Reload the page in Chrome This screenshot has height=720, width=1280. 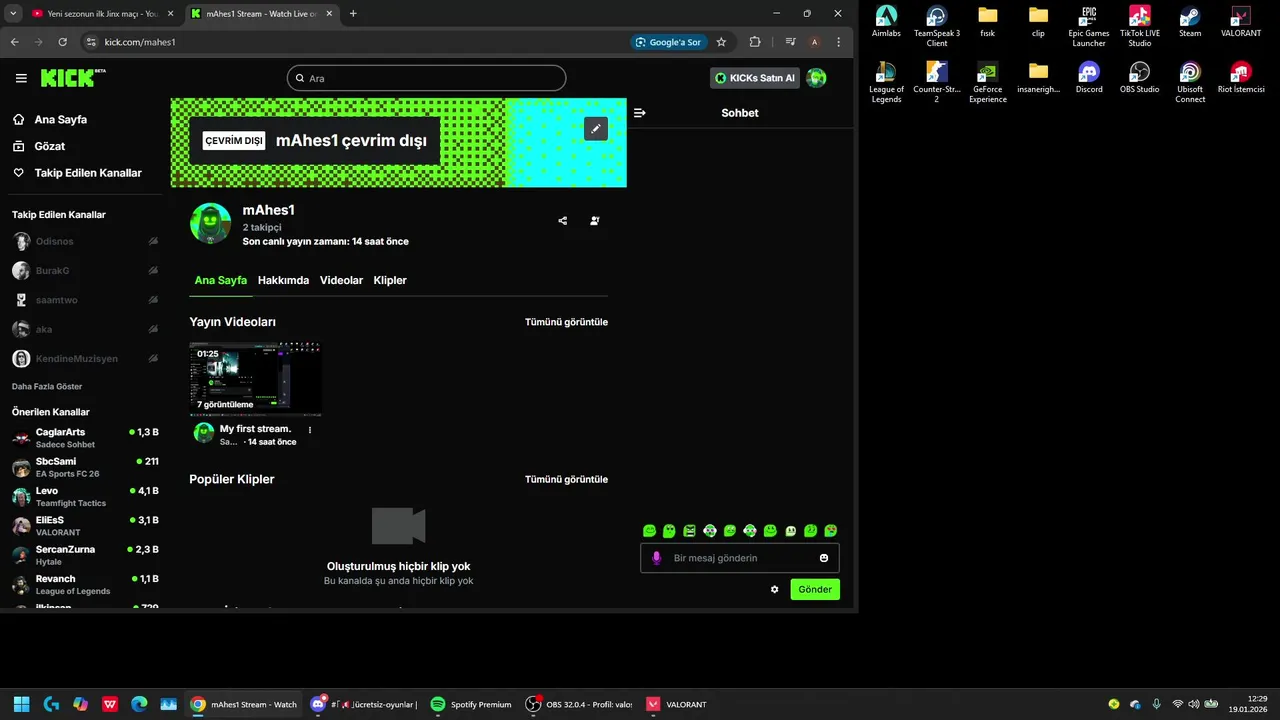click(x=62, y=42)
